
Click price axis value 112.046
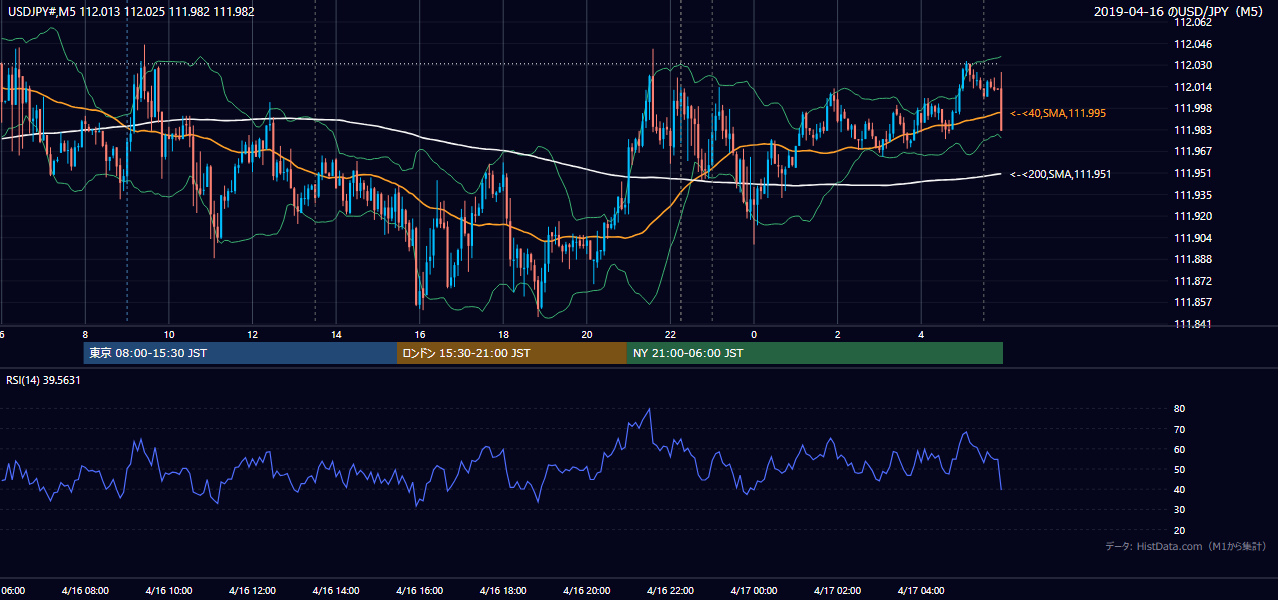[x=1192, y=44]
